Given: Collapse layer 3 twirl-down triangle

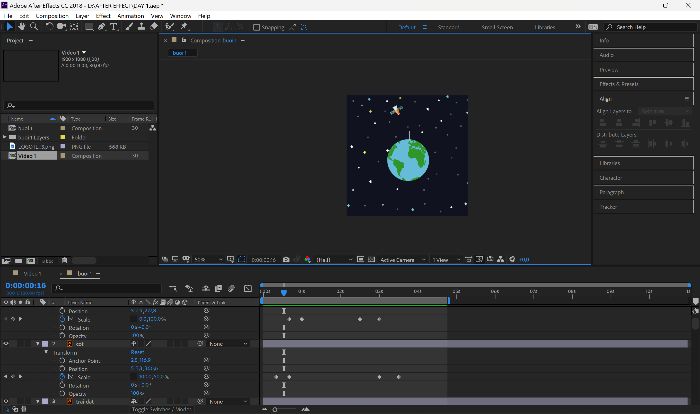Looking at the screenshot, I should coord(38,401).
